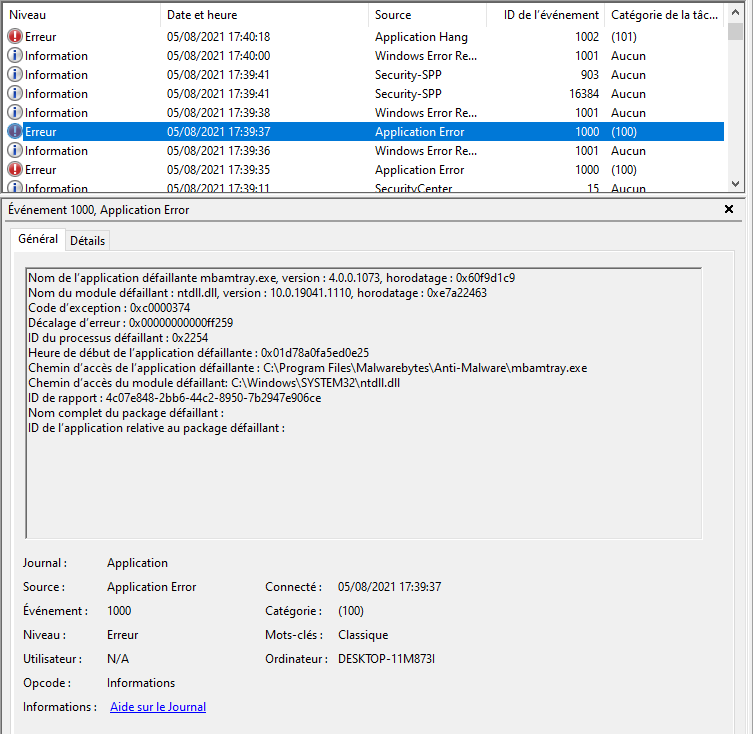Click the event list scrollbar thumb
753x734 pixels.
tap(735, 31)
